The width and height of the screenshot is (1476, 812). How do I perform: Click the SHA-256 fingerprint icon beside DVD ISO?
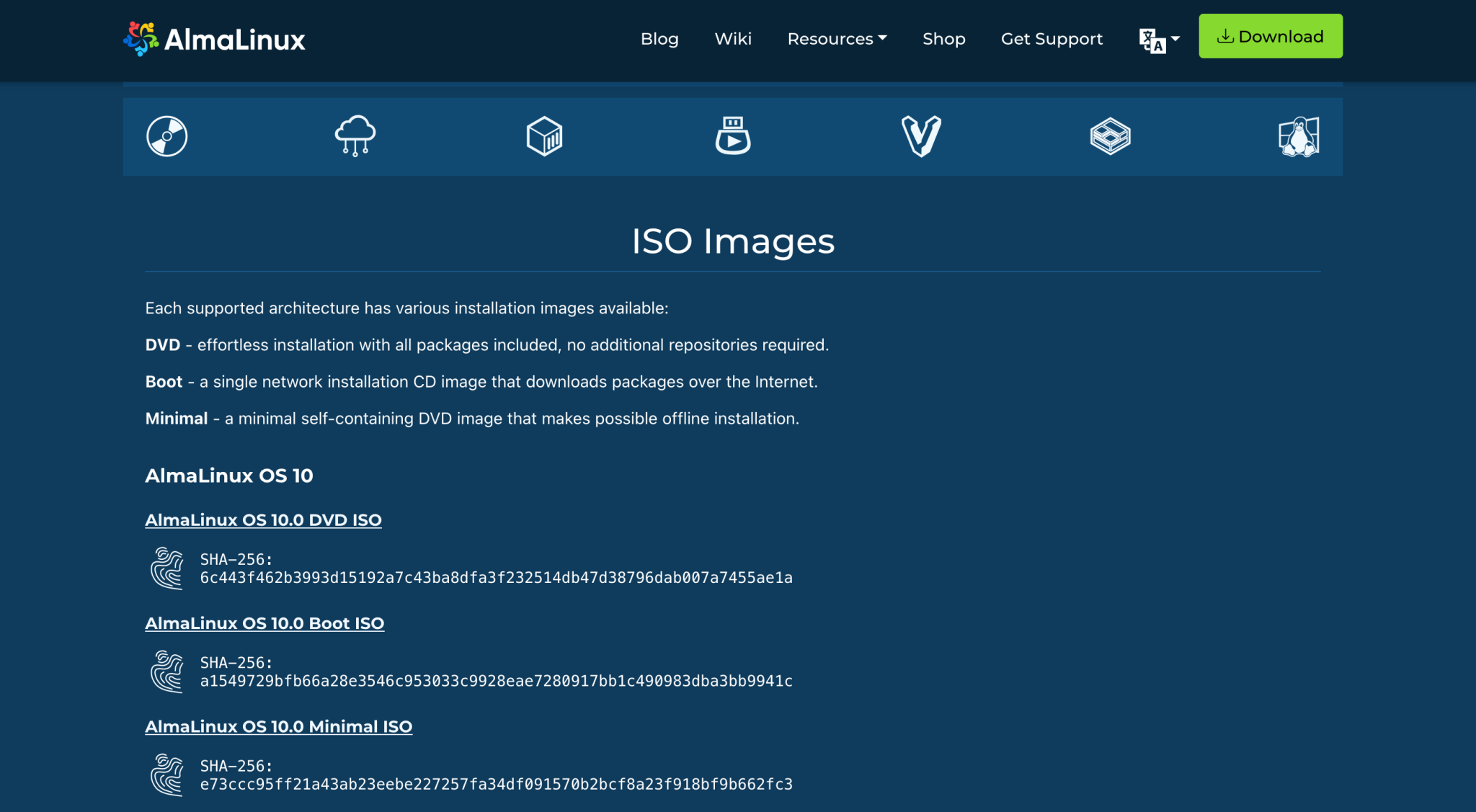167,568
